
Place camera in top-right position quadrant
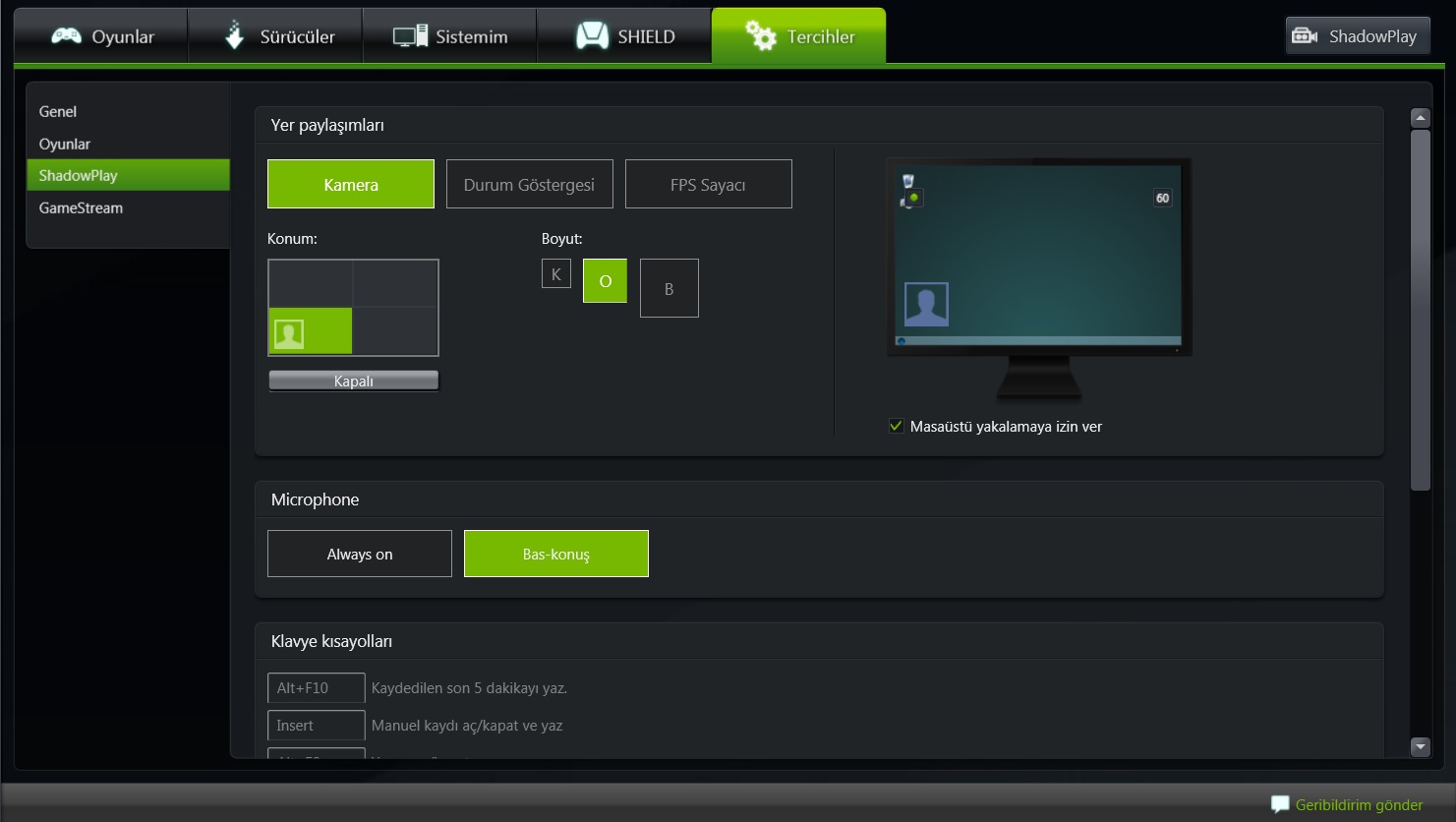click(395, 284)
